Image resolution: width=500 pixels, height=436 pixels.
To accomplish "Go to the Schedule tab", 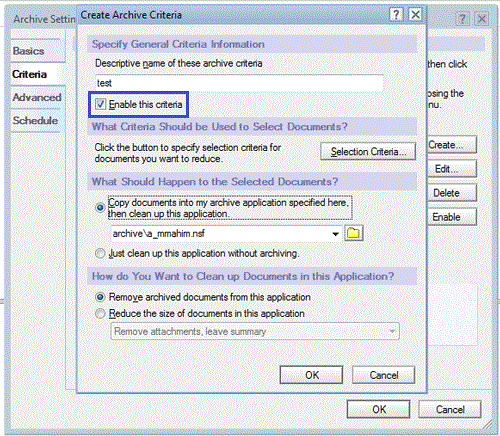I will pyautogui.click(x=36, y=120).
